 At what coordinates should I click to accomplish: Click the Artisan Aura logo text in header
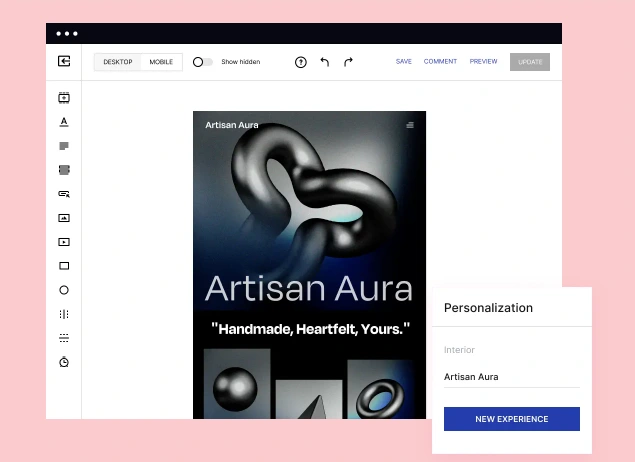[232, 125]
